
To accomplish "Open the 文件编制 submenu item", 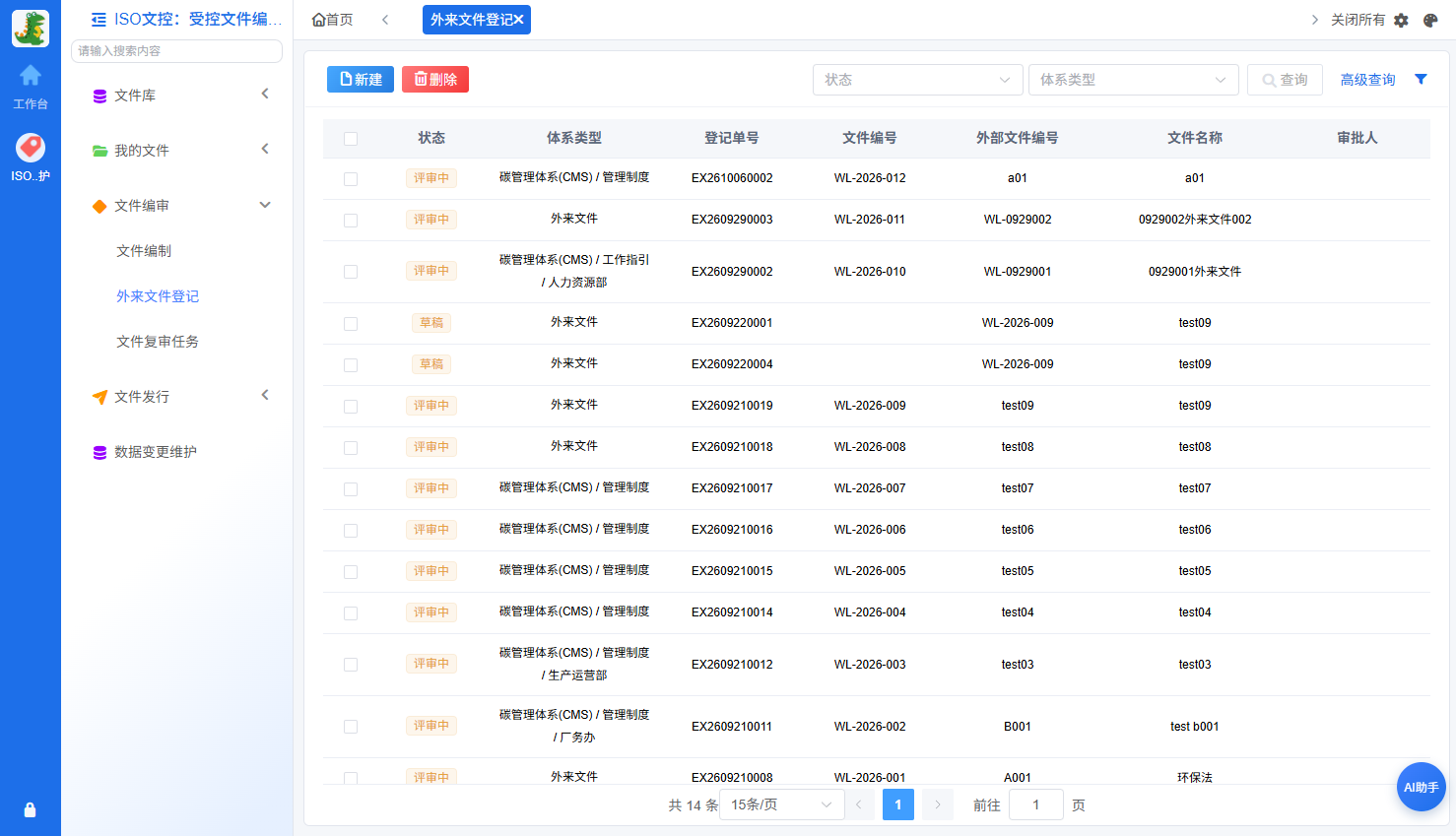I will (x=144, y=251).
